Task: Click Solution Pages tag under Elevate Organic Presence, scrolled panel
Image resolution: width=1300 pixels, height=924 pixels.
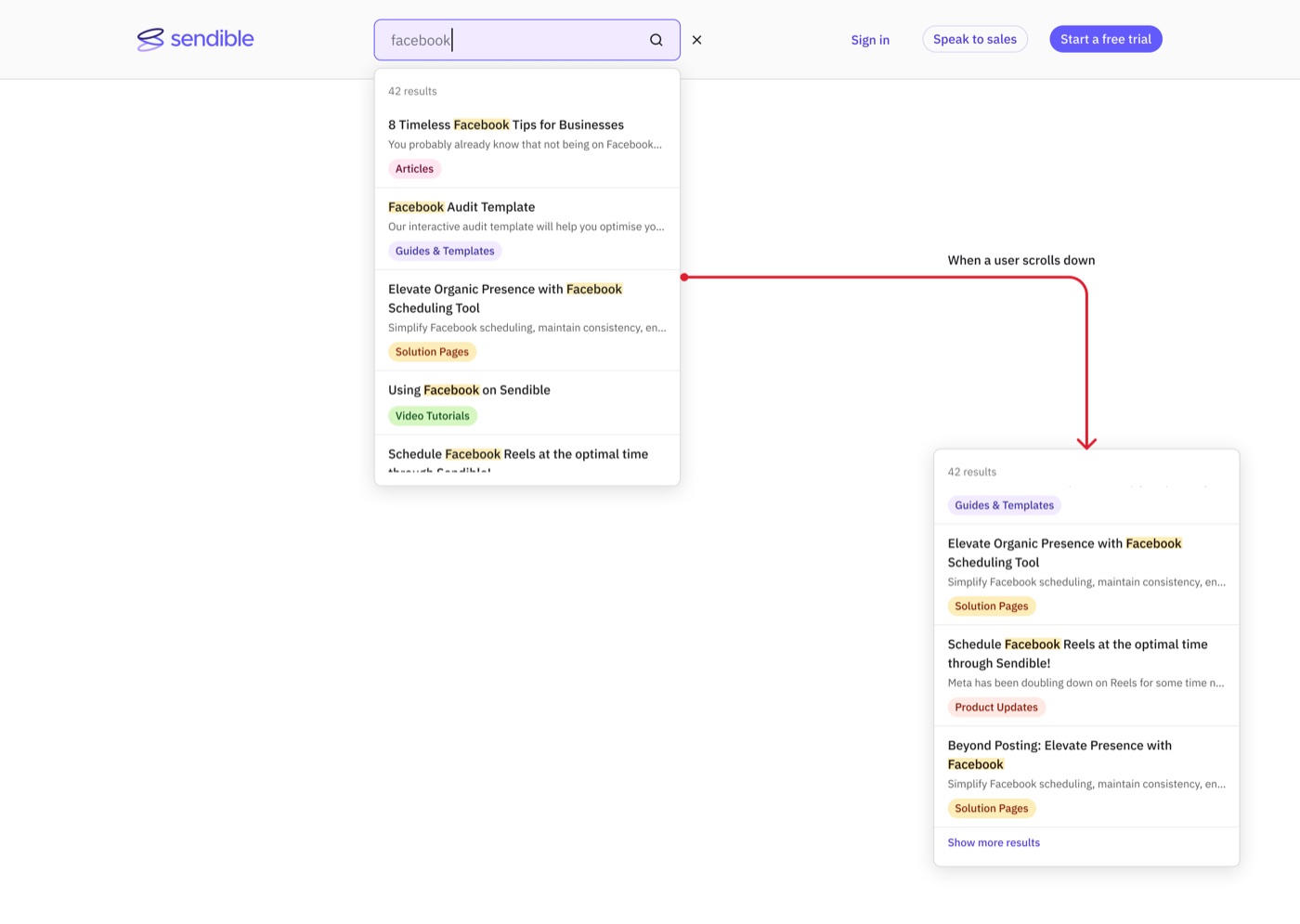Action: tap(992, 606)
